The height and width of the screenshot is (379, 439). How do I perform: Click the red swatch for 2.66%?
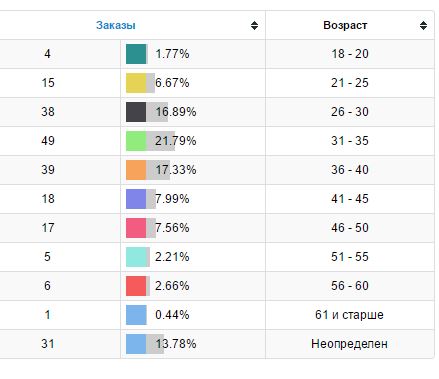pyautogui.click(x=136, y=286)
